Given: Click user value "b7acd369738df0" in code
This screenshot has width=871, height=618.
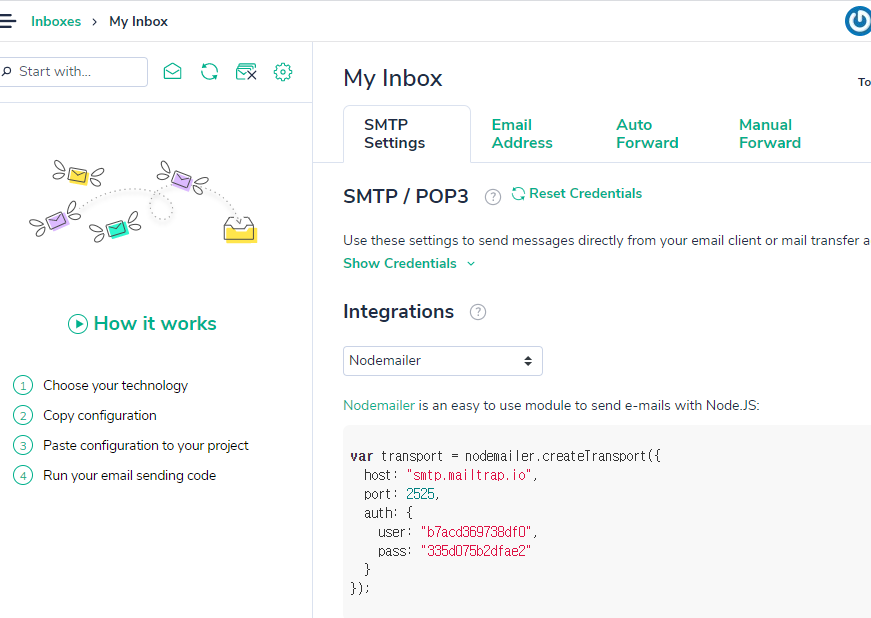Looking at the screenshot, I should pyautogui.click(x=476, y=532).
